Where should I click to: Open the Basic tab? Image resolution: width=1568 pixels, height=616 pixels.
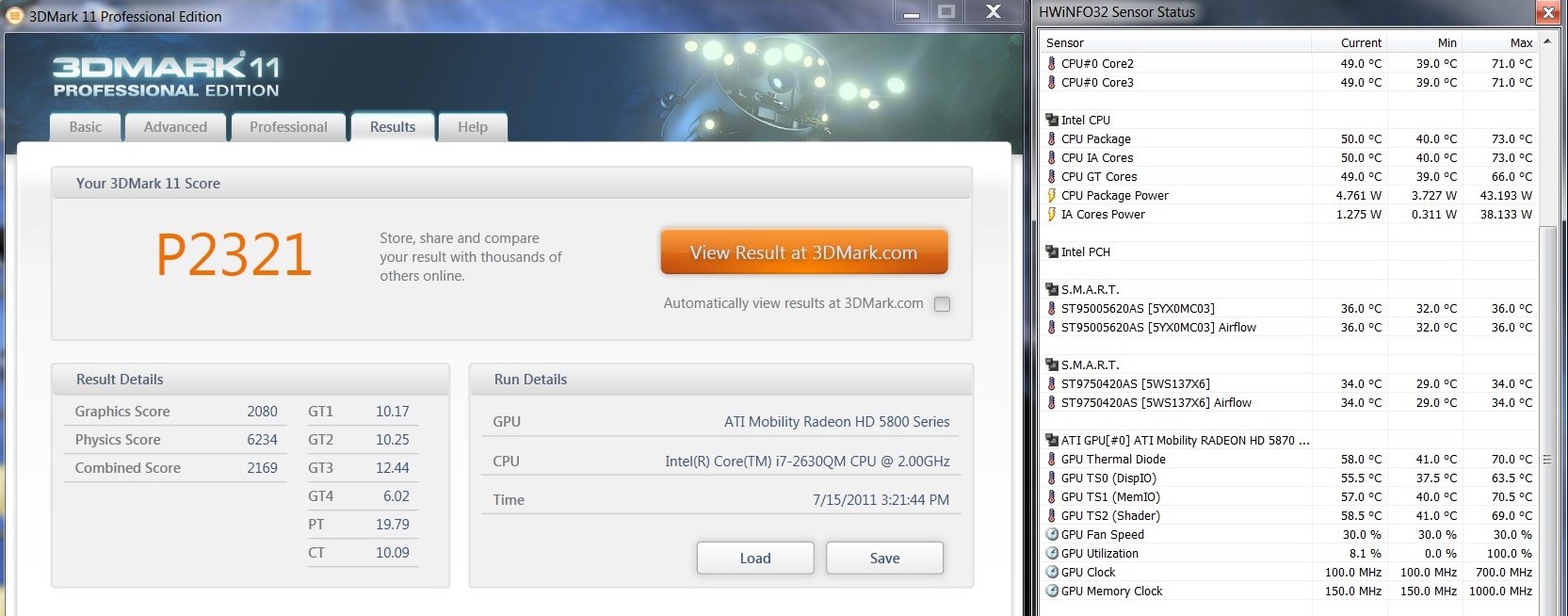86,127
